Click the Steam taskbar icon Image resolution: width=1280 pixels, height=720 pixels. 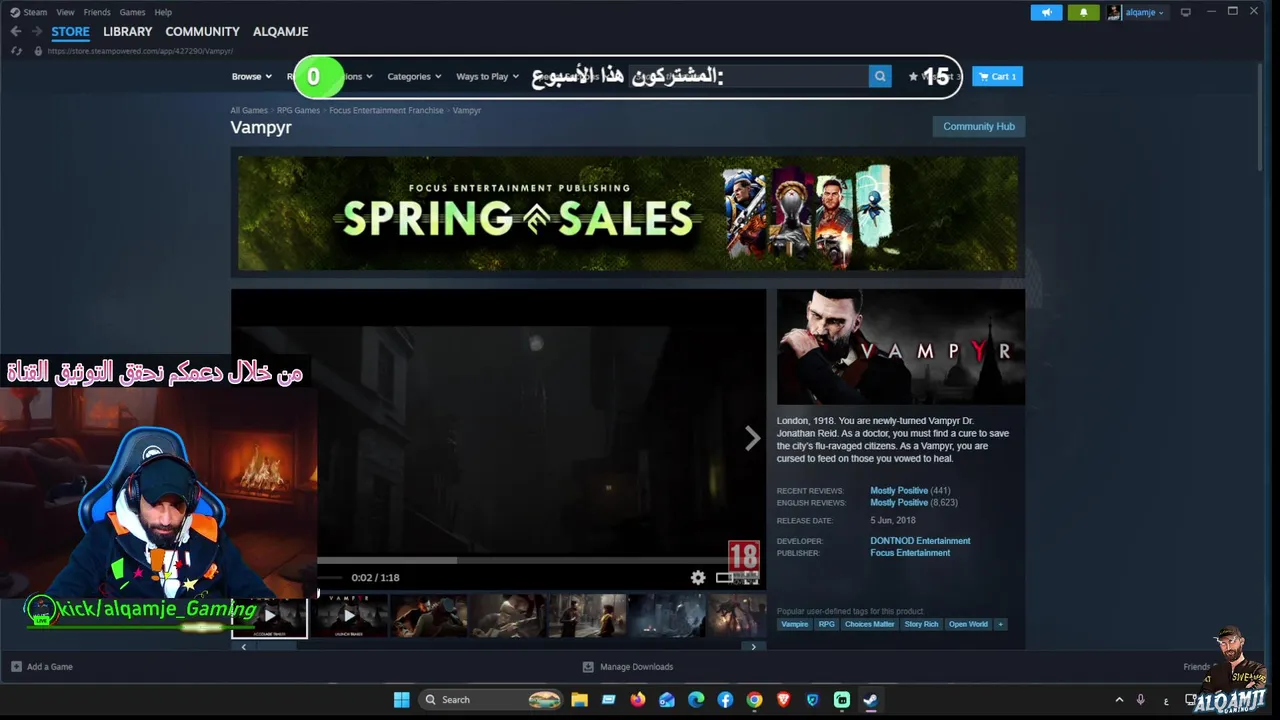pyautogui.click(x=870, y=700)
